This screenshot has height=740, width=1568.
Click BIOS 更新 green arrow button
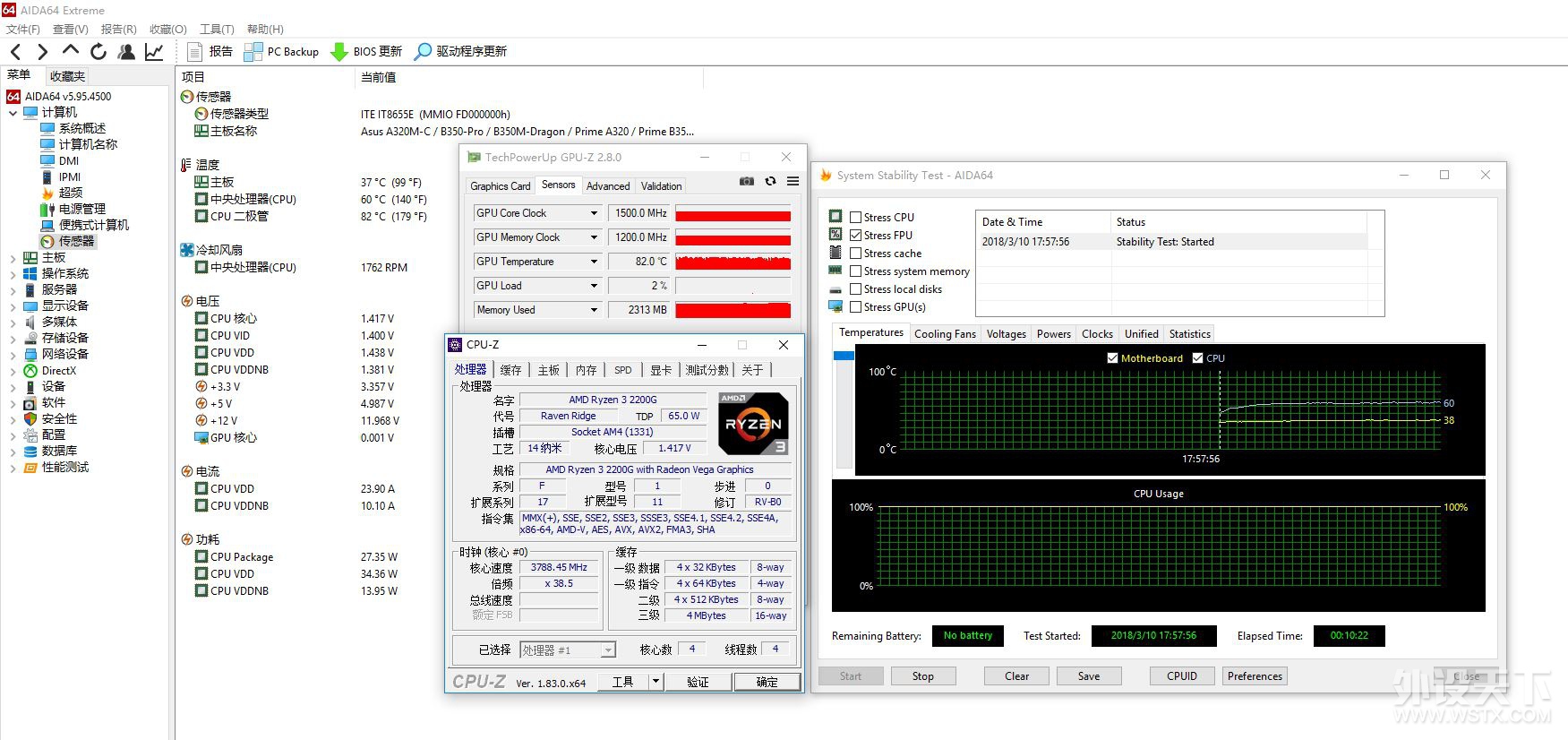pos(366,52)
